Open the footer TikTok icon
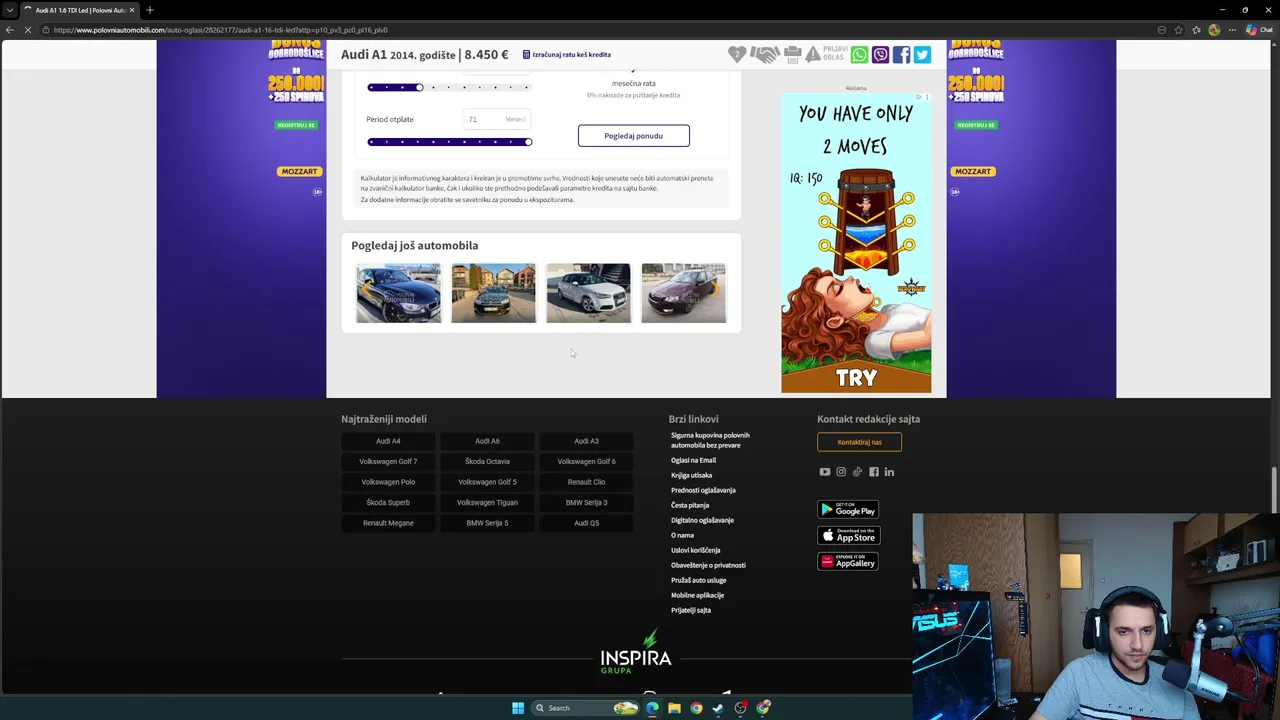The image size is (1280, 720). (857, 472)
